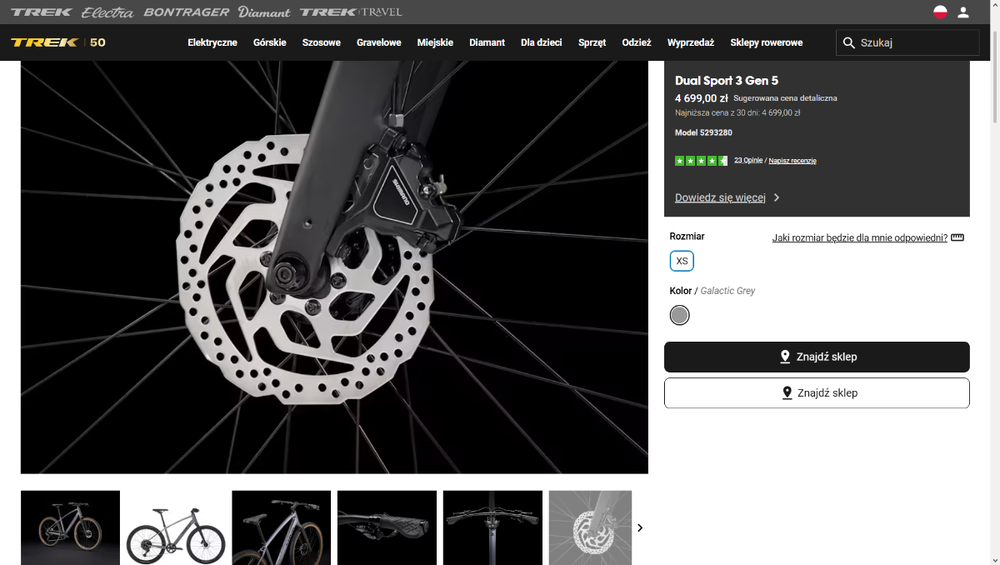Click the white outlined Znajdź sklep button

click(817, 393)
